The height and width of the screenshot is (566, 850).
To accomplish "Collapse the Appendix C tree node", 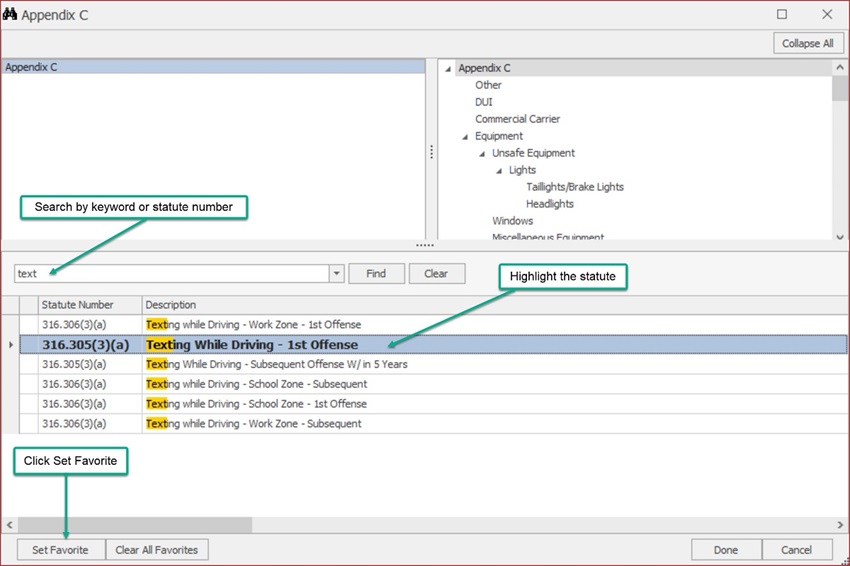I will pos(447,69).
